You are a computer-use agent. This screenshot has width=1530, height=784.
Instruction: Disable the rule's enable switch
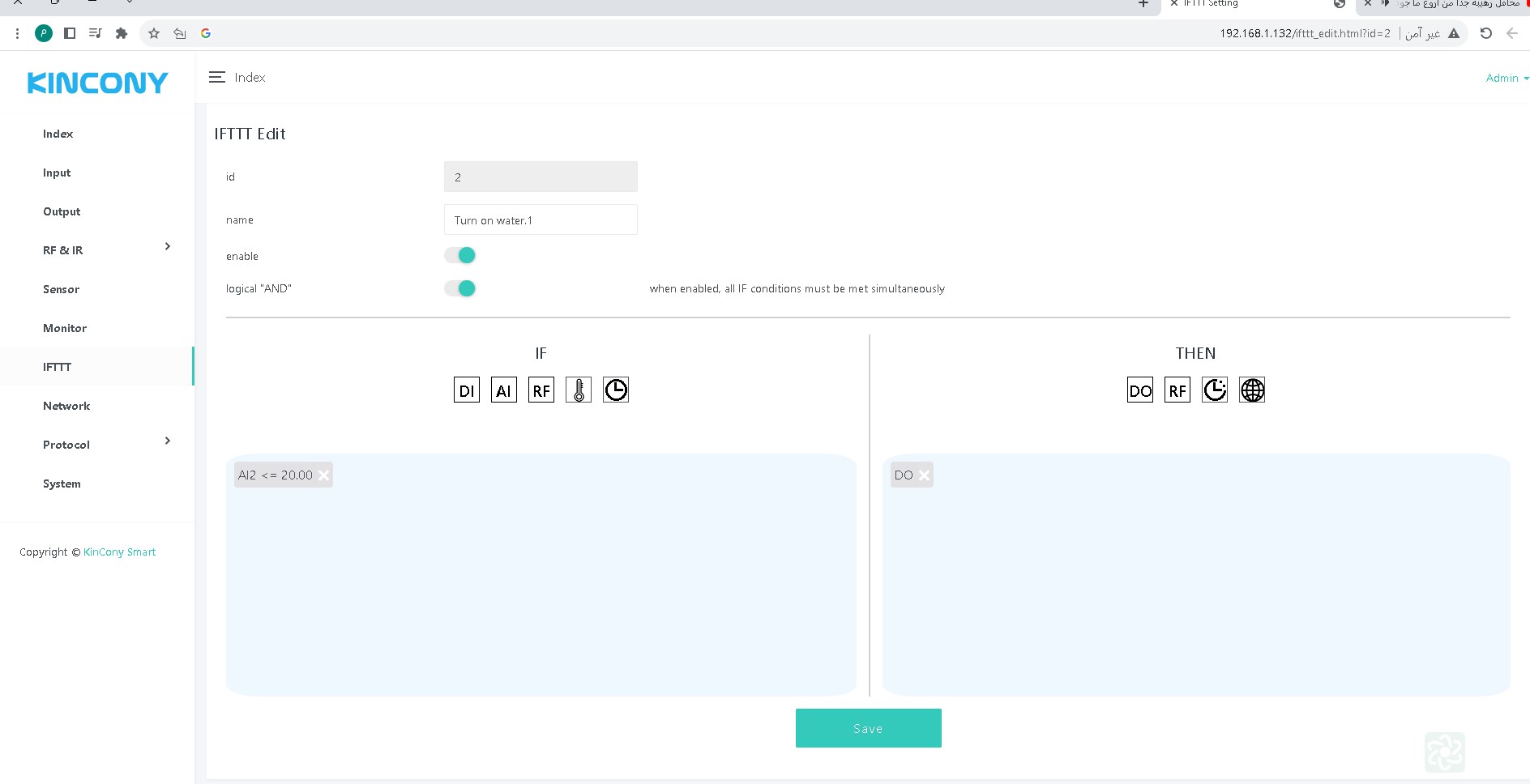[x=460, y=256]
